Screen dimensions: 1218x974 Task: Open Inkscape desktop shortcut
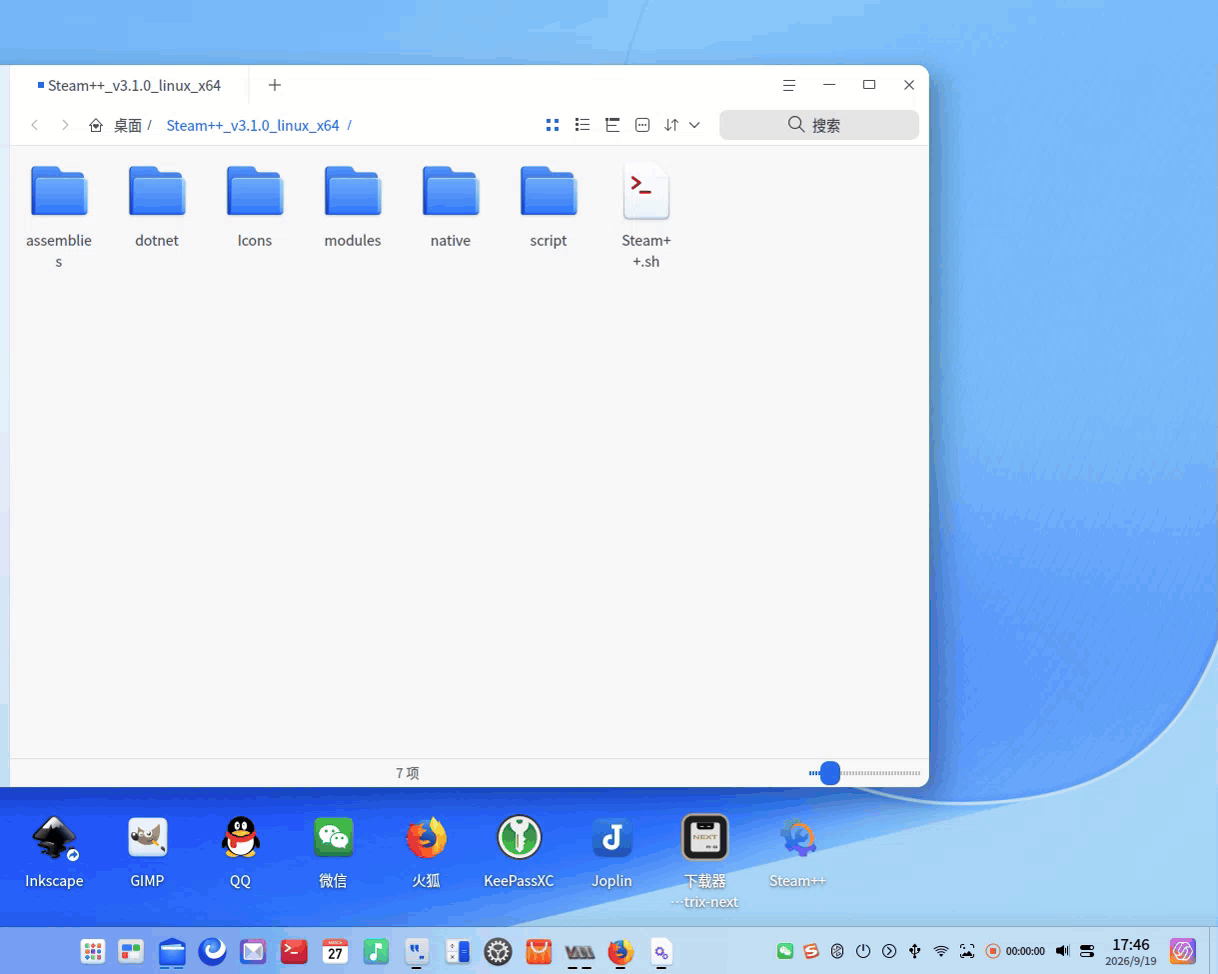pos(54,852)
